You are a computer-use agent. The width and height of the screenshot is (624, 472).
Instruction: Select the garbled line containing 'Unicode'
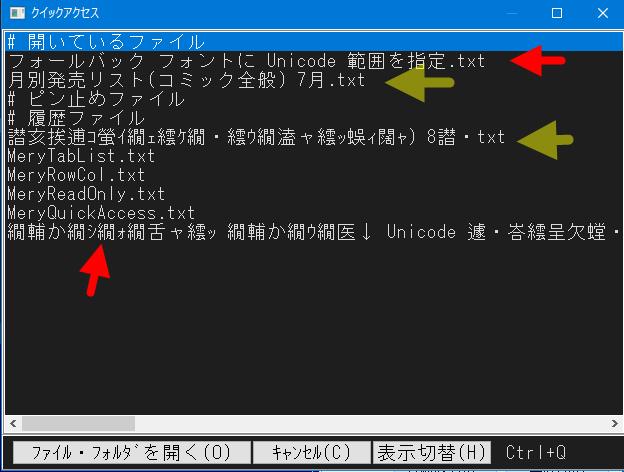click(310, 232)
